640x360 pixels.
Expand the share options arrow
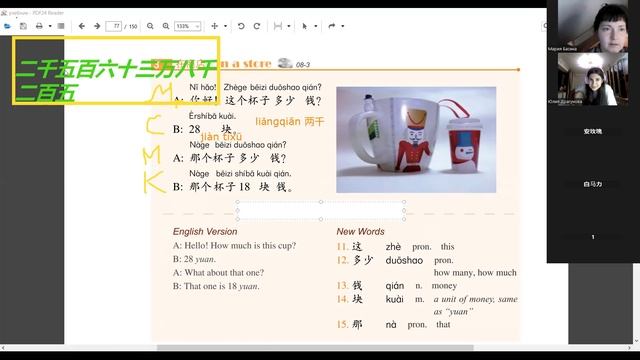342,26
